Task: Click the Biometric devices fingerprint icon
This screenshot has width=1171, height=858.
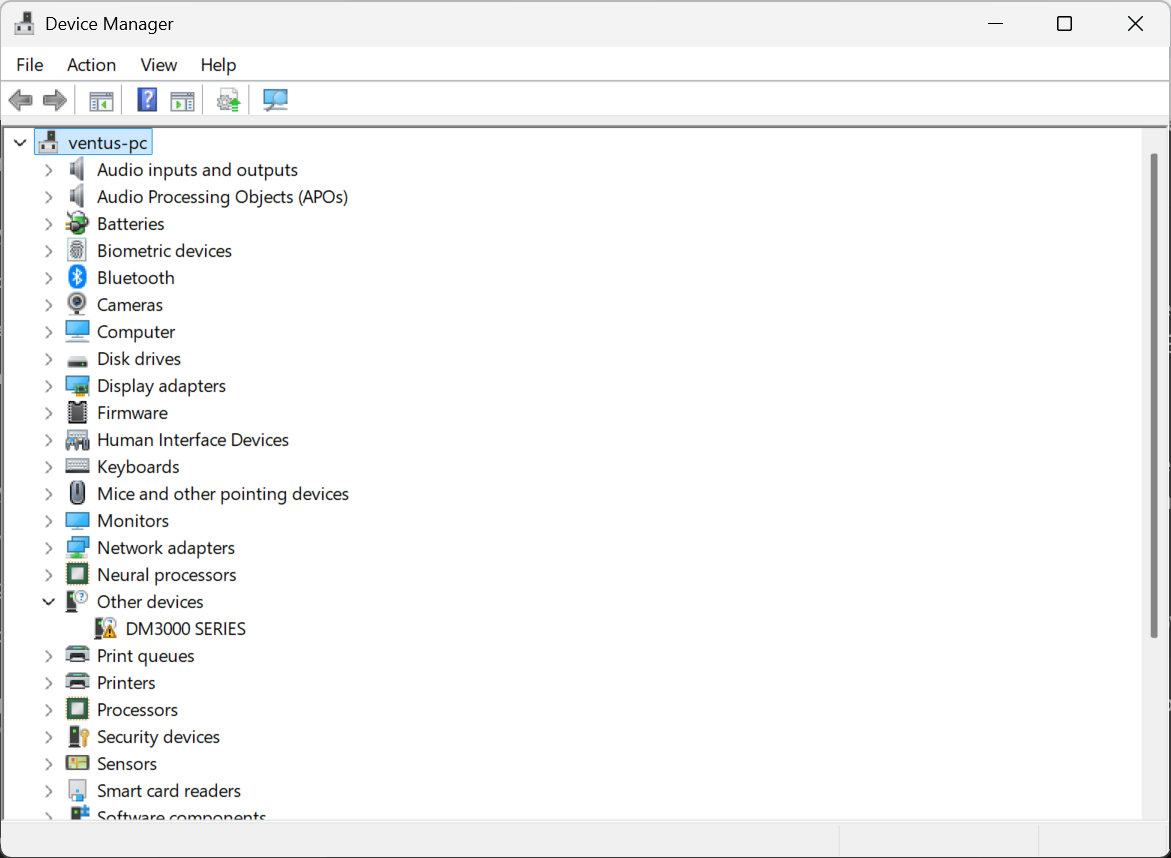Action: click(77, 250)
